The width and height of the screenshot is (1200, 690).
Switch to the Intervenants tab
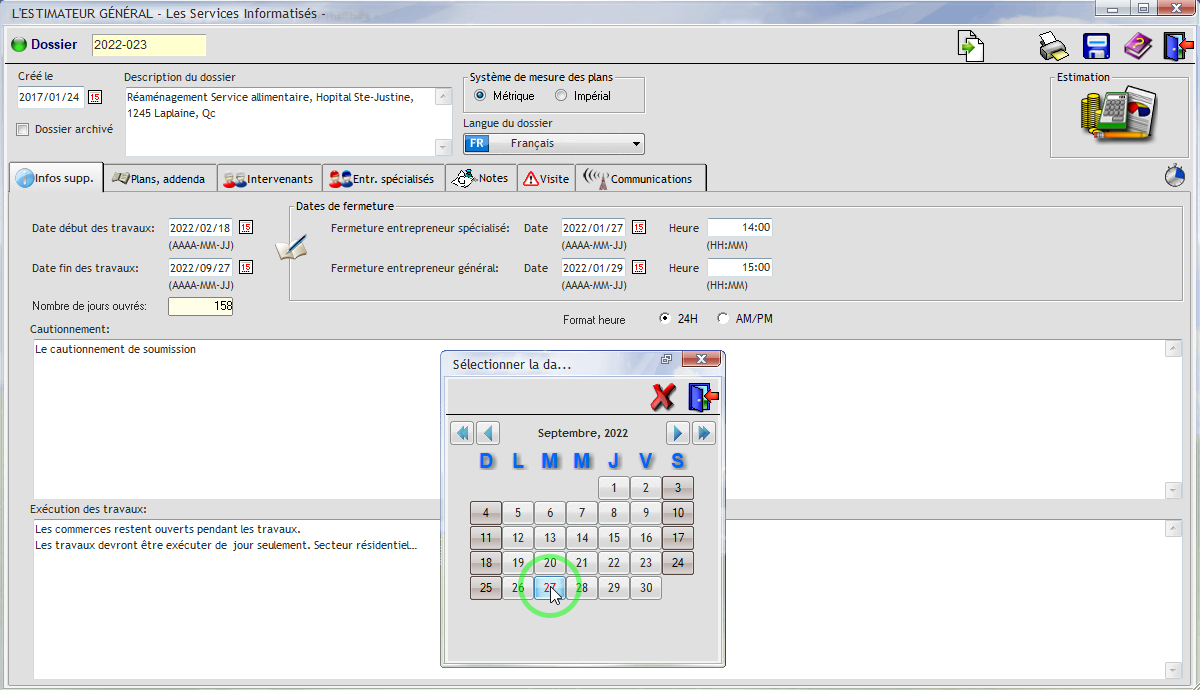269,179
